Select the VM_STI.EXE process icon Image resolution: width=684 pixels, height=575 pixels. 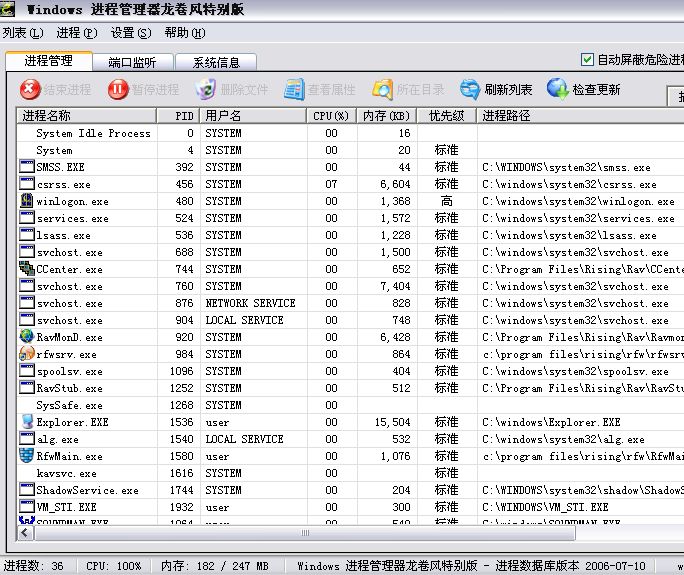[x=27, y=507]
